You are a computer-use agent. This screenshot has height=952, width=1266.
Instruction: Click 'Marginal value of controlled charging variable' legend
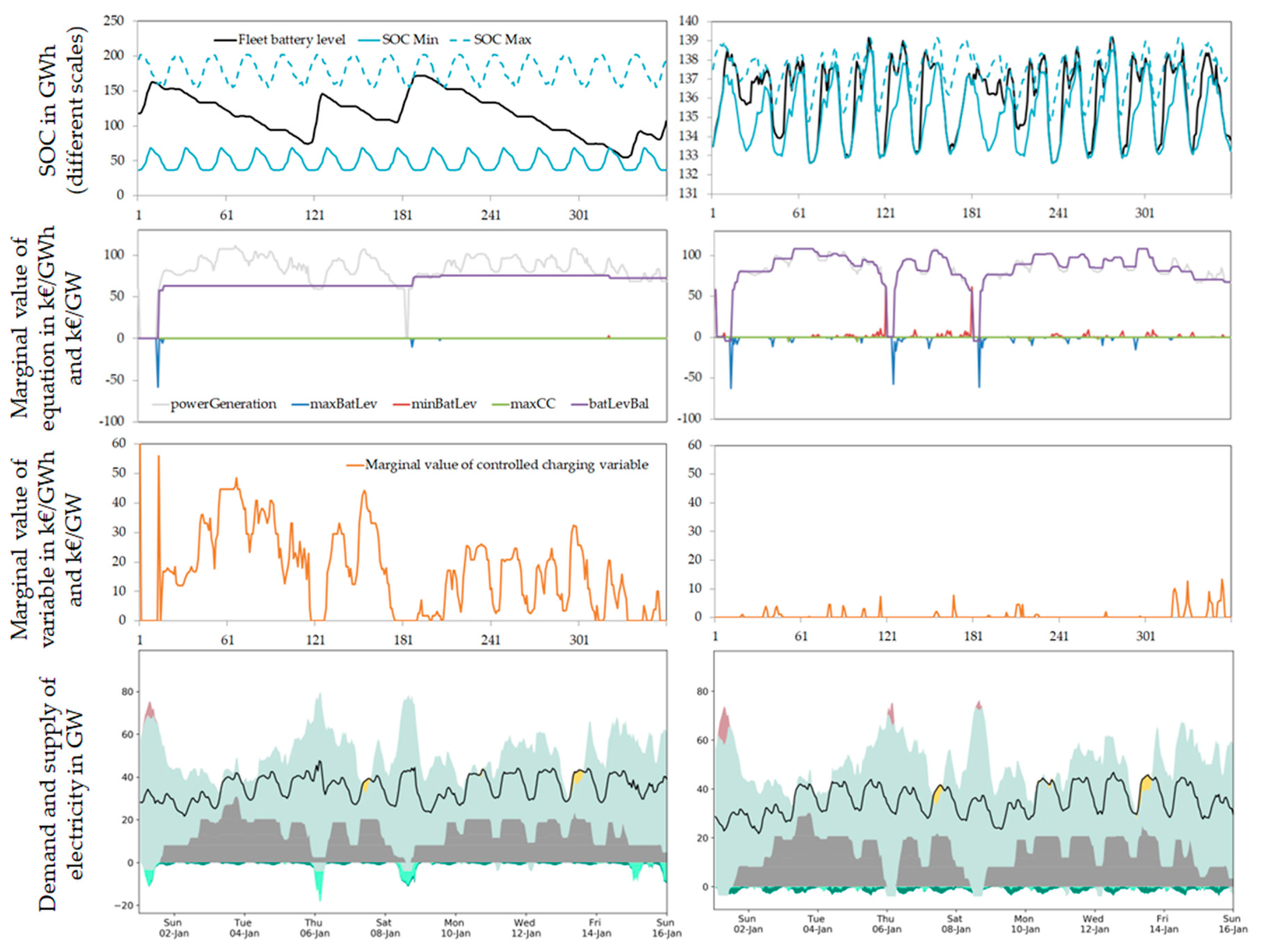click(506, 465)
